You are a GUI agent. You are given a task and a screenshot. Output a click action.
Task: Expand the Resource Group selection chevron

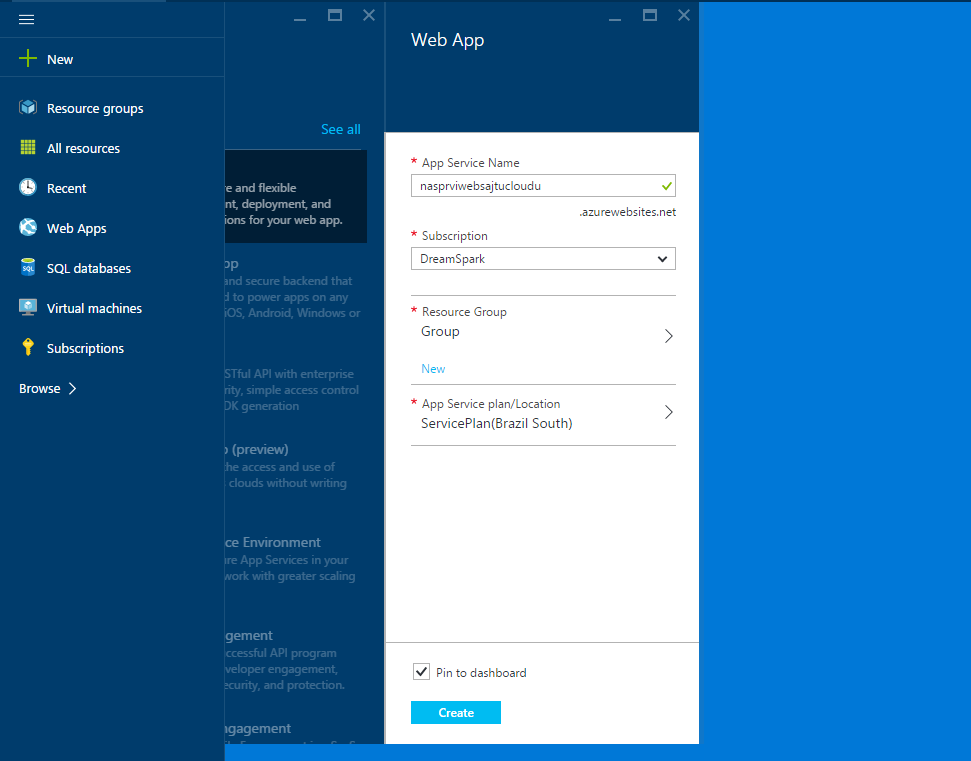point(668,335)
